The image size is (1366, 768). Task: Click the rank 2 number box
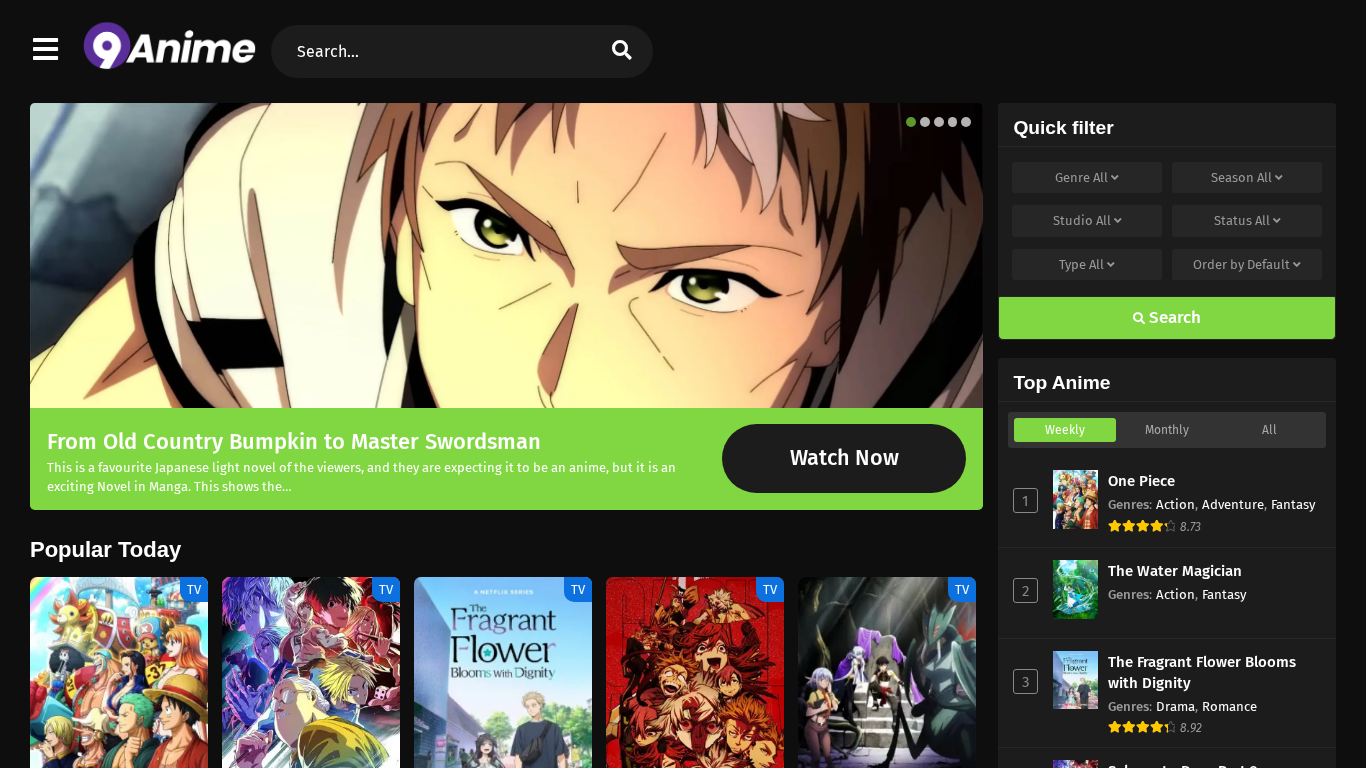coord(1025,591)
